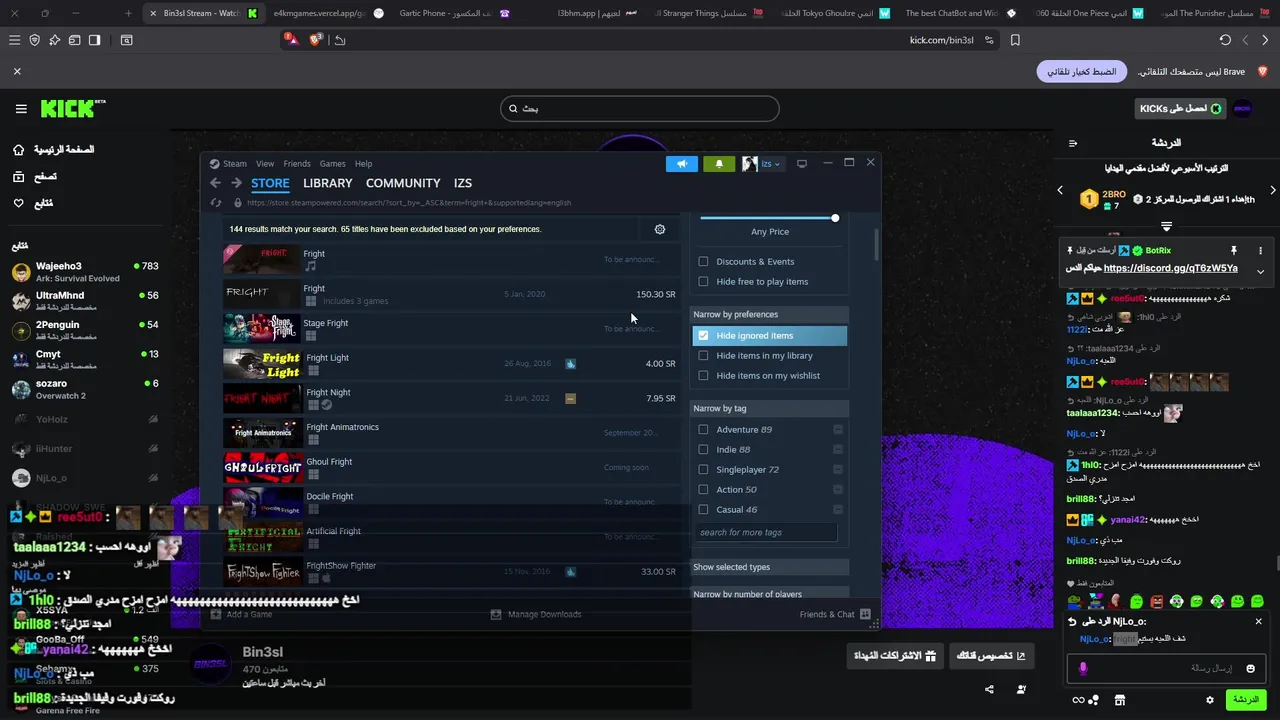Open emoji picker in chat input
This screenshot has height=720, width=1280.
(1250, 668)
